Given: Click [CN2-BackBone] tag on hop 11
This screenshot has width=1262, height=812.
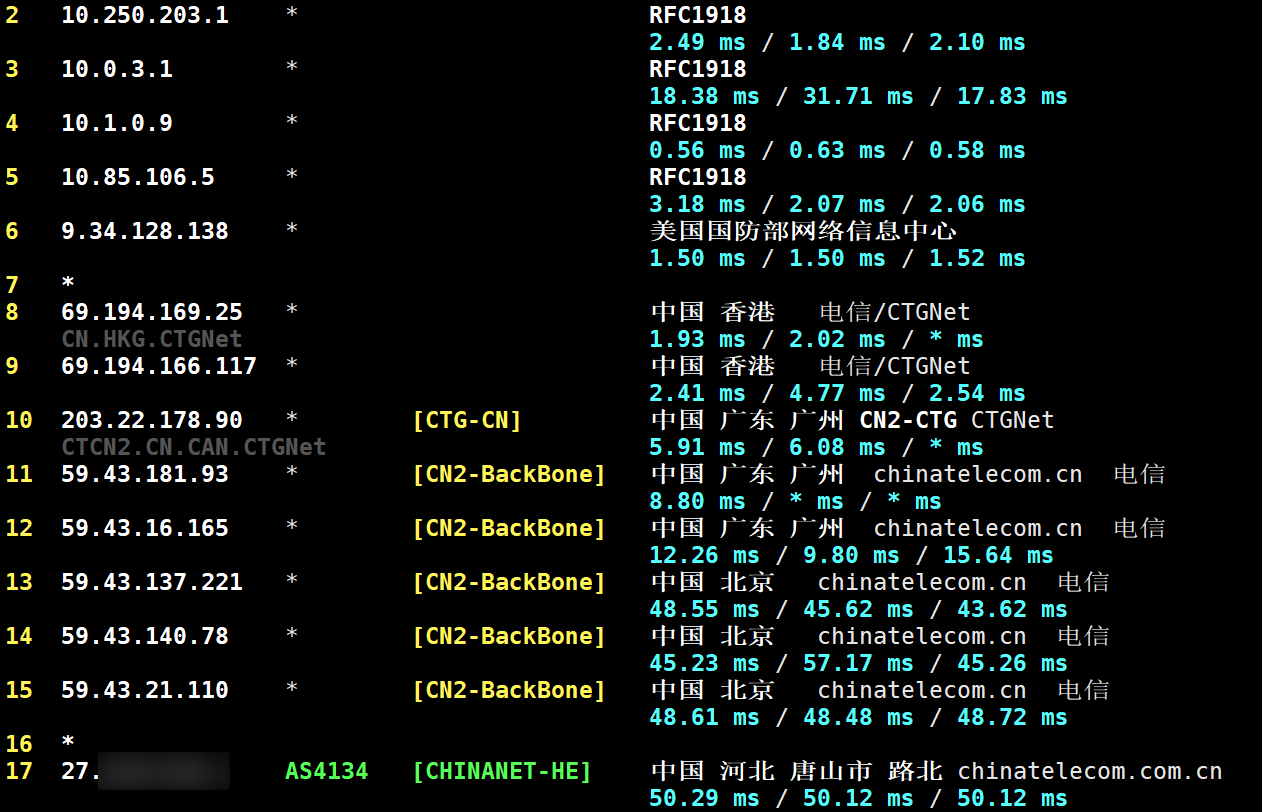Looking at the screenshot, I should 509,474.
